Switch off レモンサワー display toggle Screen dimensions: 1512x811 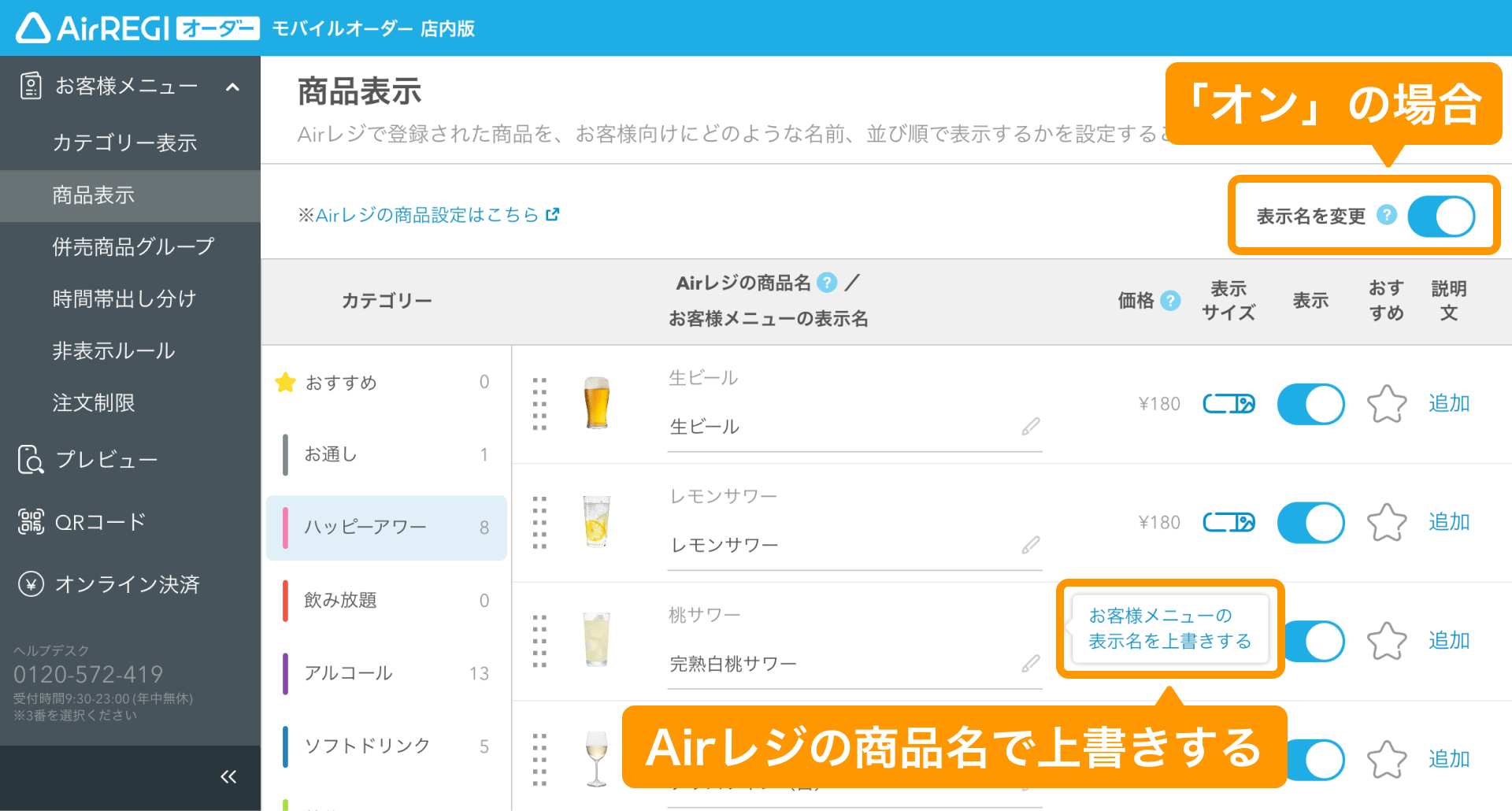point(1310,522)
